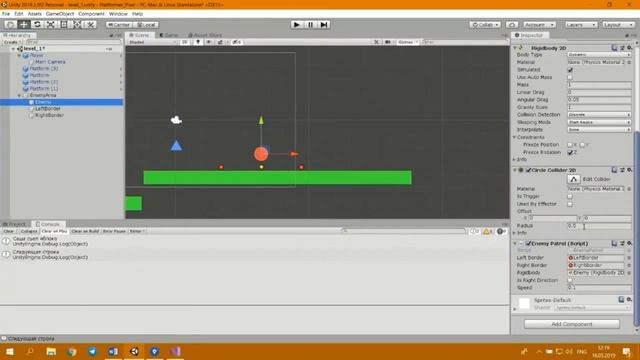Open Gizmos dropdown in Scene view
640x360 pixels.
pyautogui.click(x=408, y=42)
